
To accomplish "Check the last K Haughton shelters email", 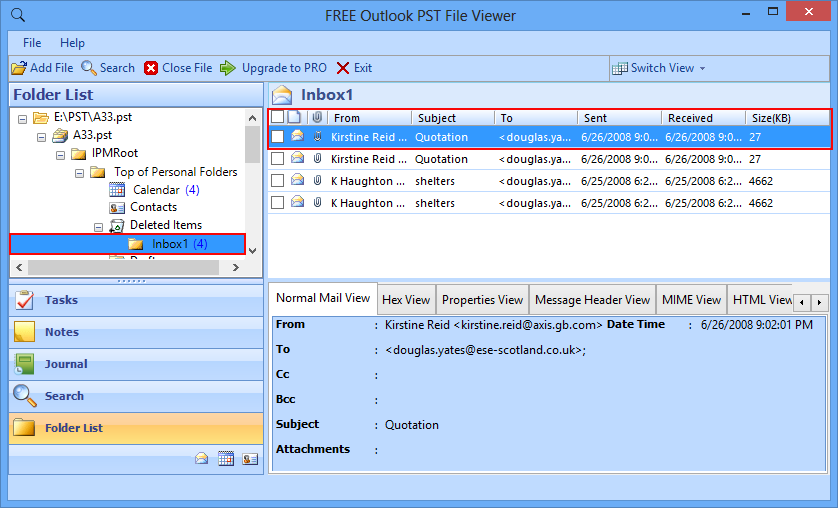I will 277,202.
